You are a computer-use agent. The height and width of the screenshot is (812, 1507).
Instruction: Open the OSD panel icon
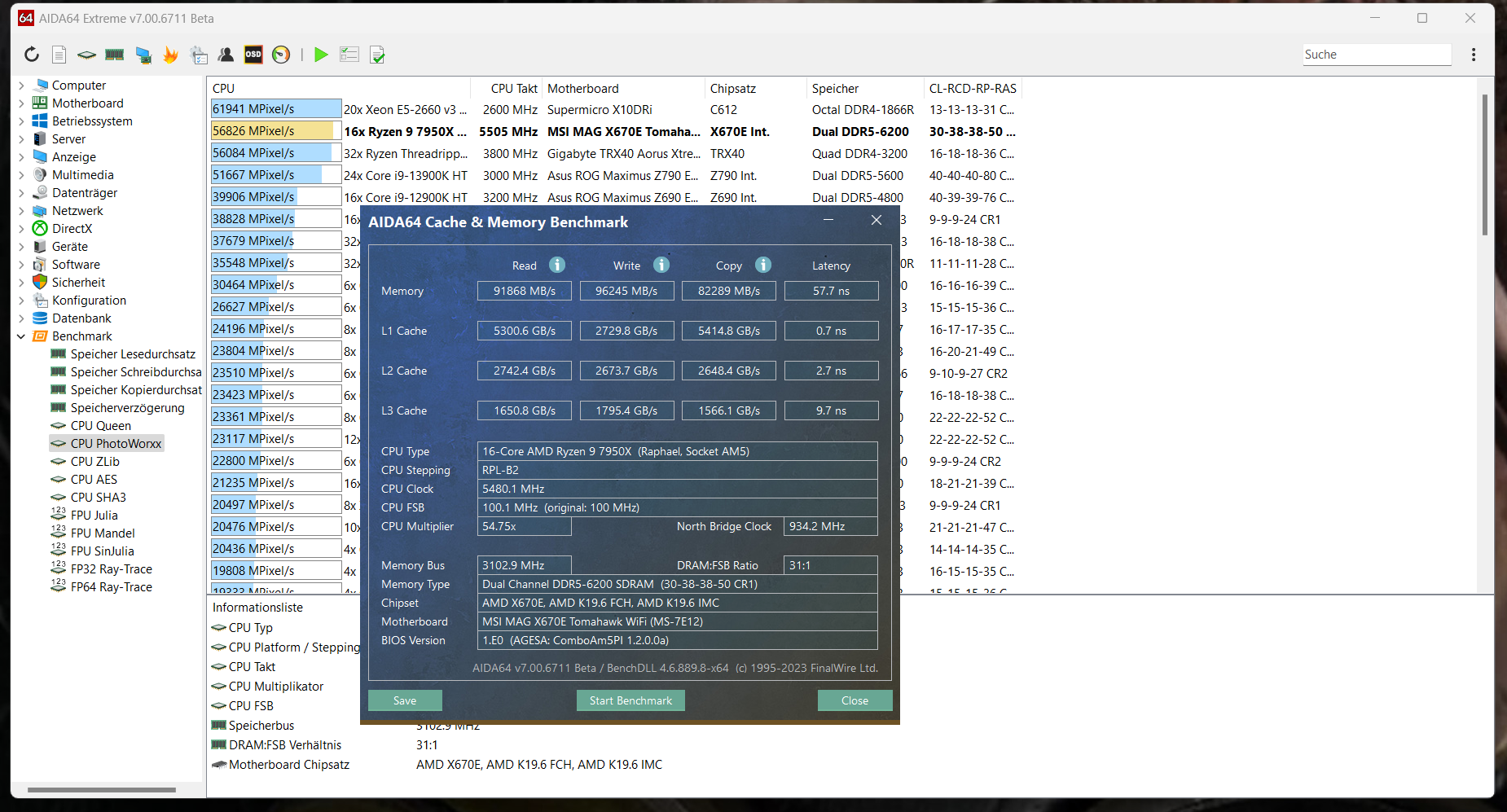pos(253,55)
